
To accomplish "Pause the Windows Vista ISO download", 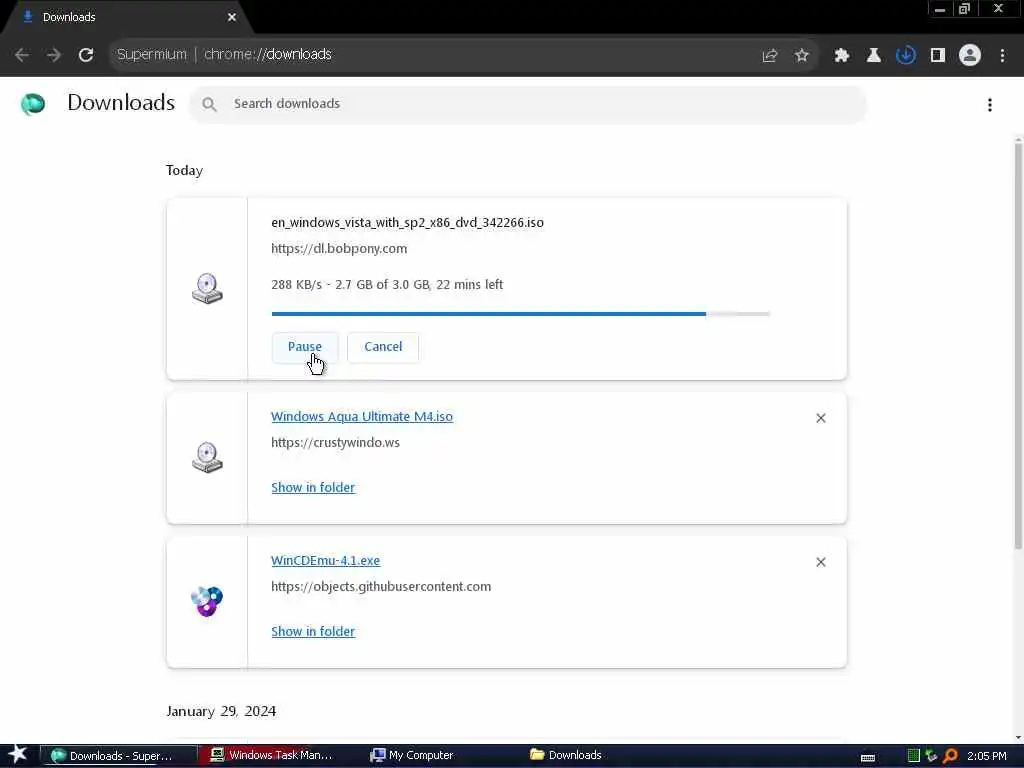I will click(x=305, y=347).
